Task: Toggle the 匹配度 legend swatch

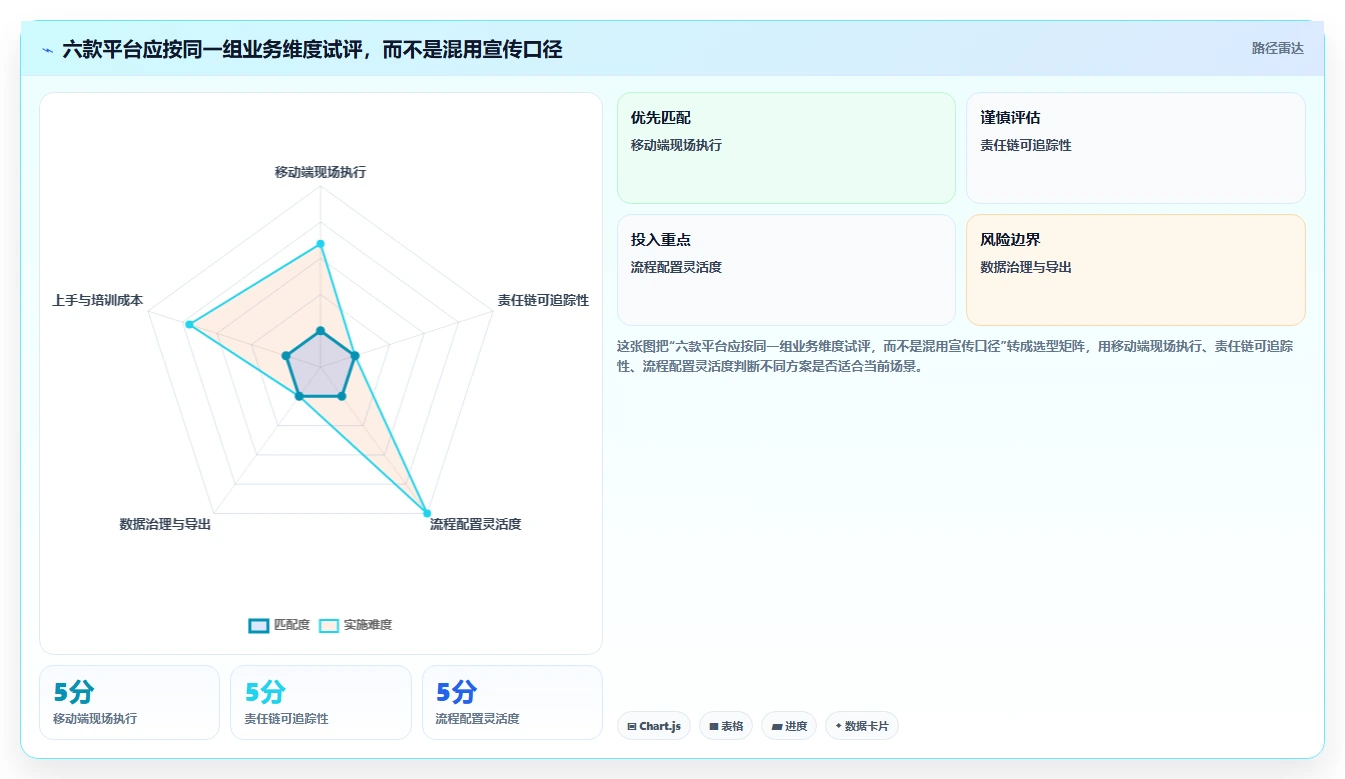Action: (259, 625)
